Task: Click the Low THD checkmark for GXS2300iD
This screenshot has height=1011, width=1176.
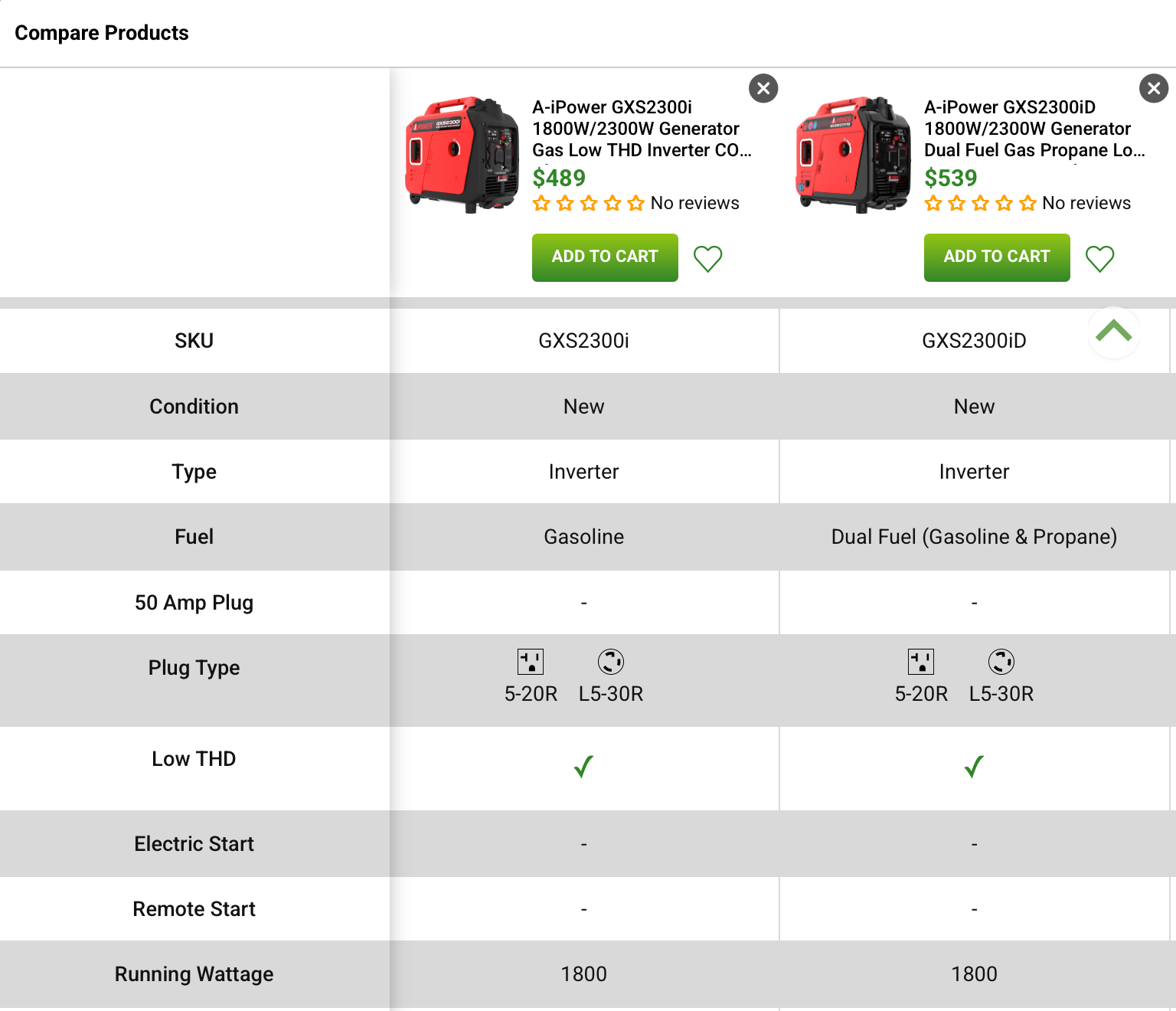Action: (x=974, y=767)
